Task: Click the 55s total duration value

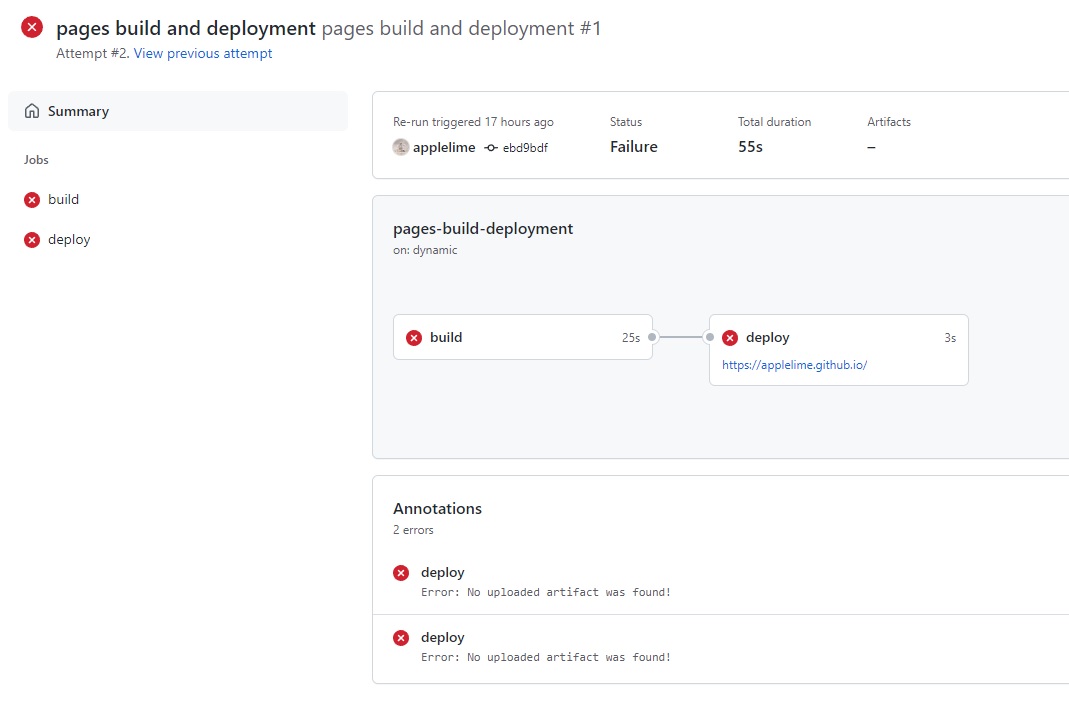Action: [750, 147]
